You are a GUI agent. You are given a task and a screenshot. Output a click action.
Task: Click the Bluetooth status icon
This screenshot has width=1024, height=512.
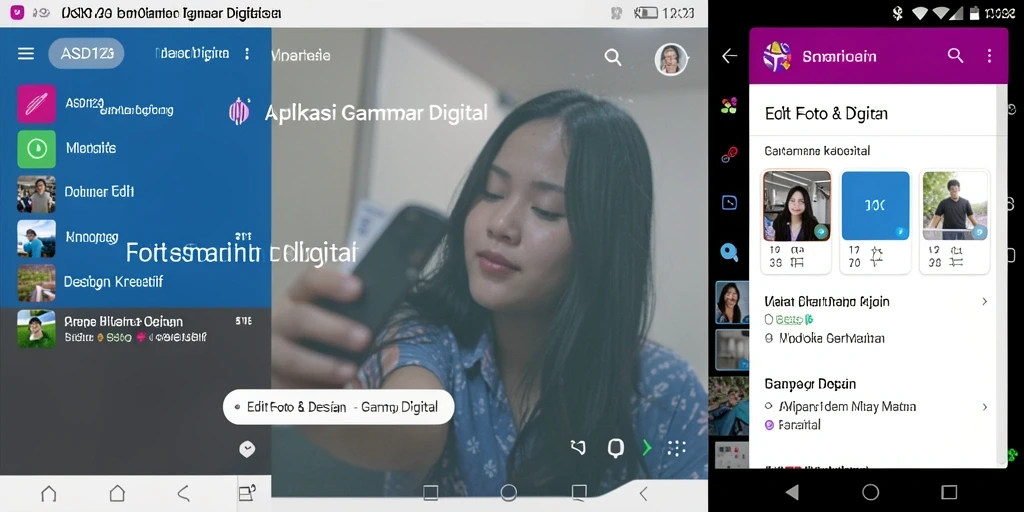point(898,13)
